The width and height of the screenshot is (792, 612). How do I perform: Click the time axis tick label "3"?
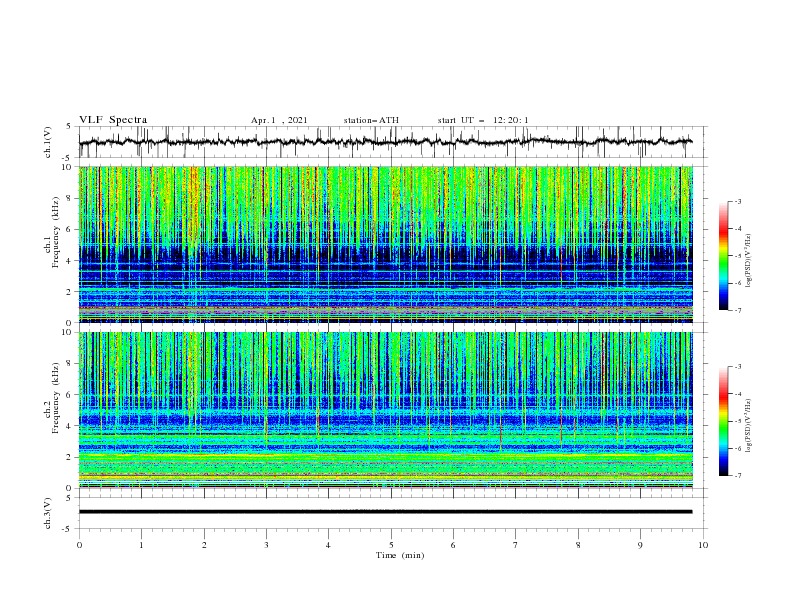point(266,545)
